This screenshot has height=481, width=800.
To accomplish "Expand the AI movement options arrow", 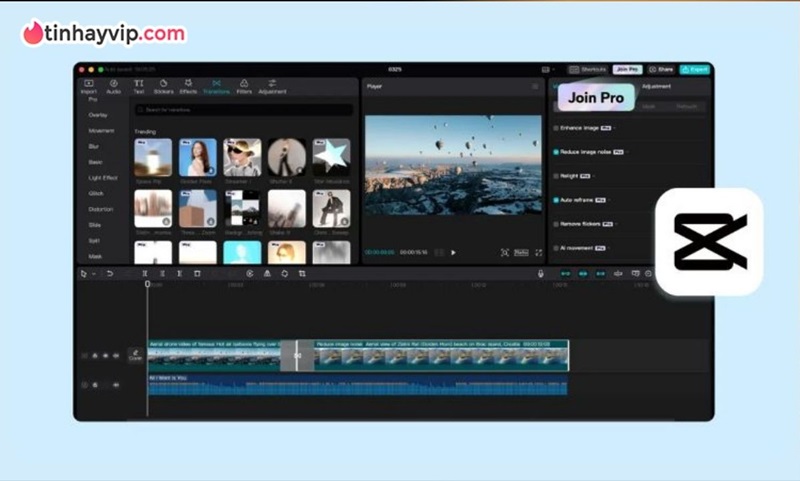I will 609,248.
